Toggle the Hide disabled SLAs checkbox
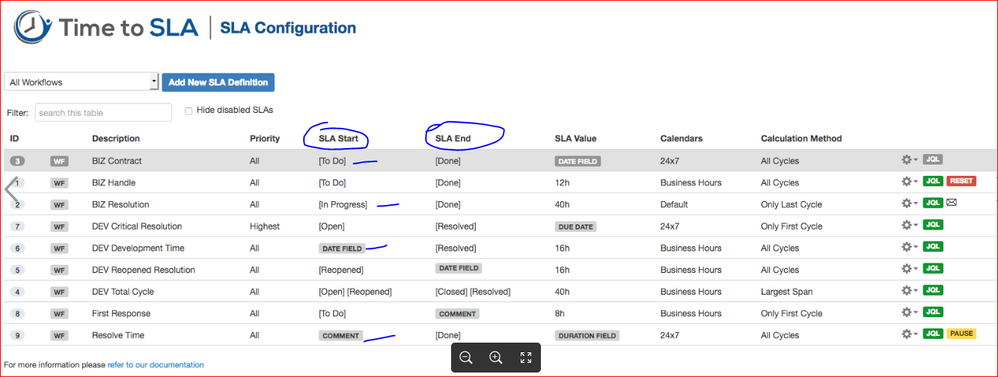This screenshot has height=377, width=998. pyautogui.click(x=188, y=110)
